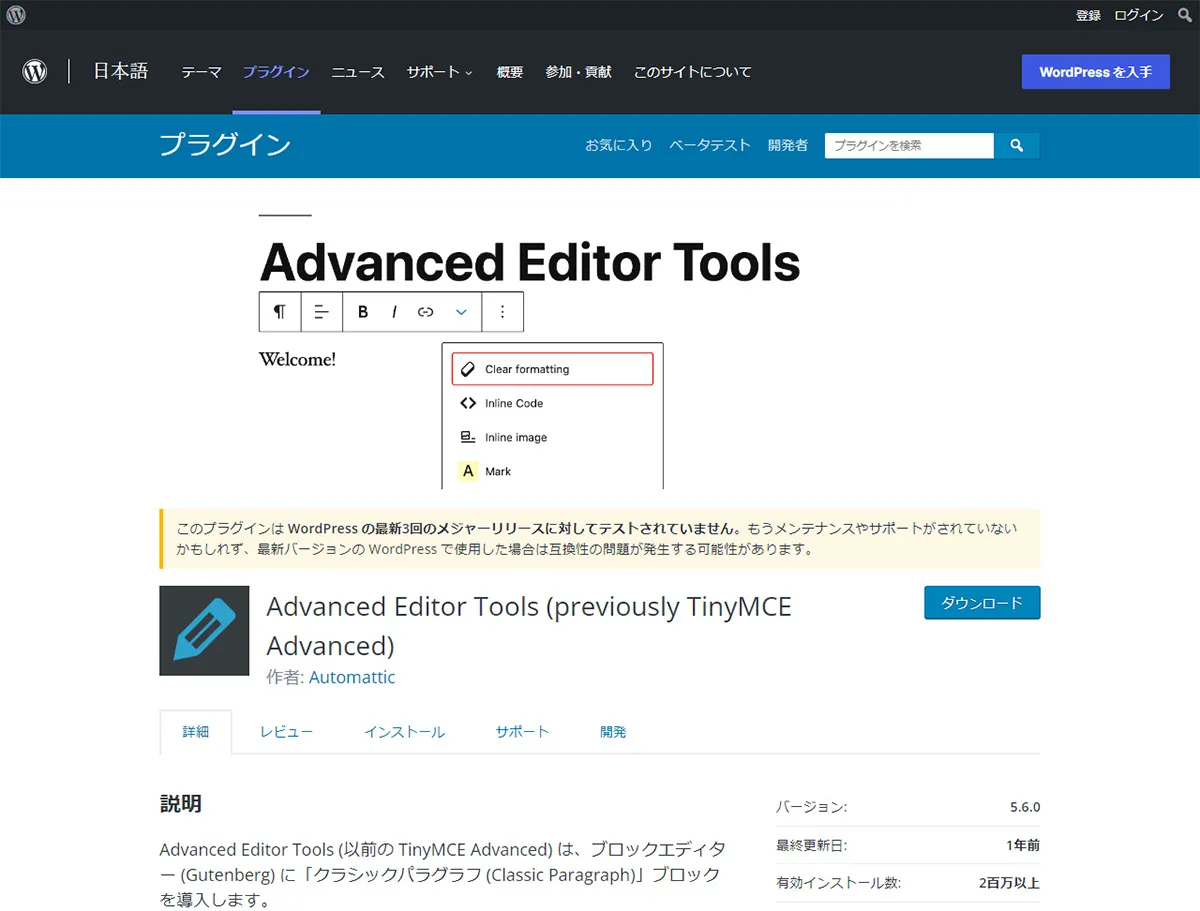Click inside the plugin search field
This screenshot has width=1200, height=911.
point(905,145)
